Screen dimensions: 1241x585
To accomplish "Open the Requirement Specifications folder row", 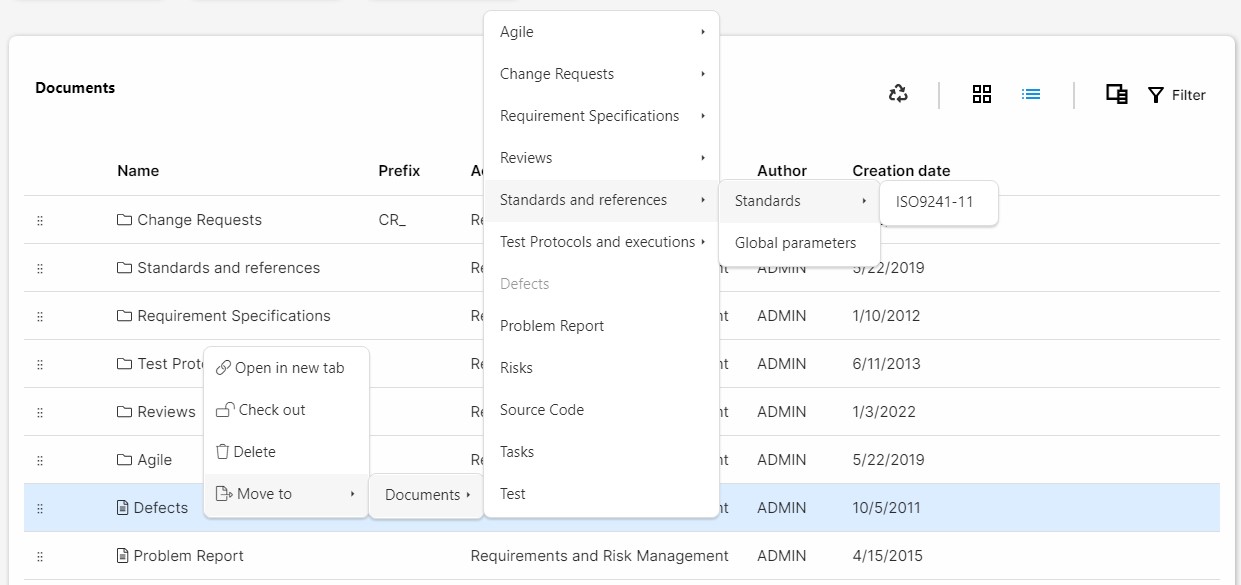I will point(233,316).
